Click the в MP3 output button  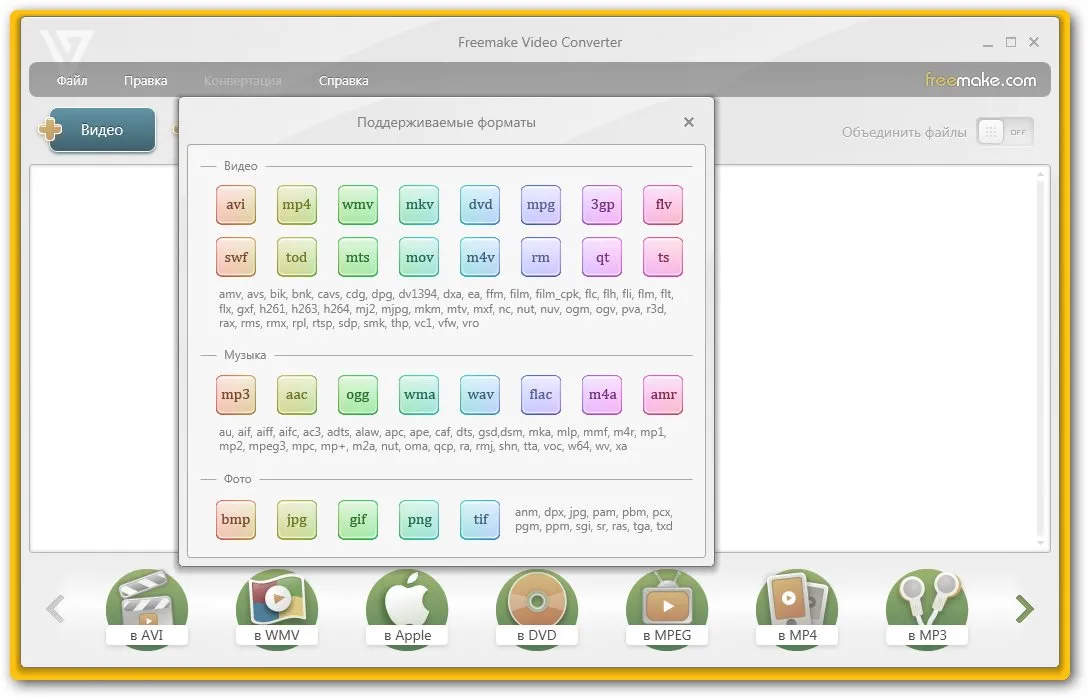click(927, 609)
